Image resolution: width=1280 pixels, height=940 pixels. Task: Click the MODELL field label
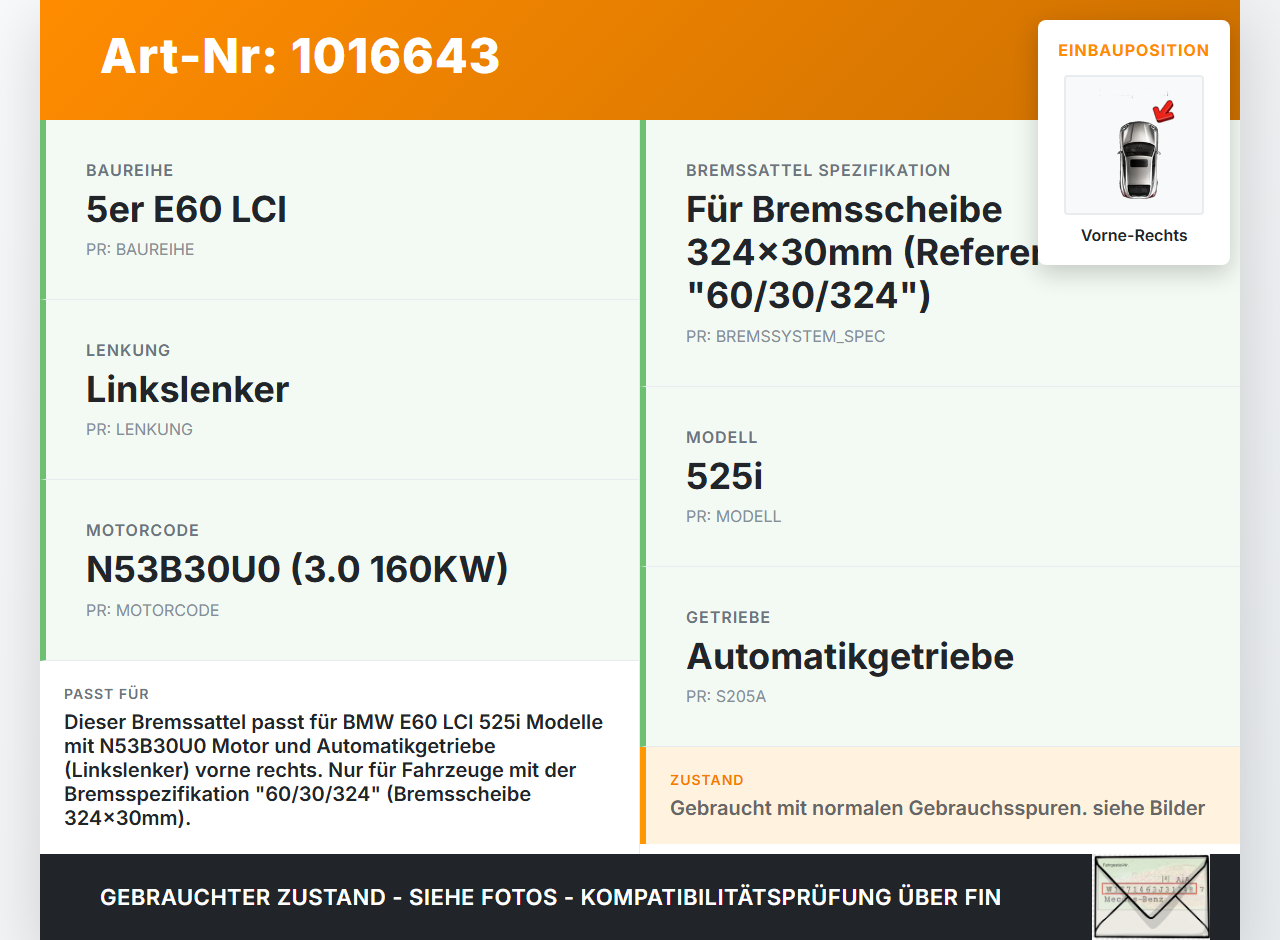click(x=722, y=438)
